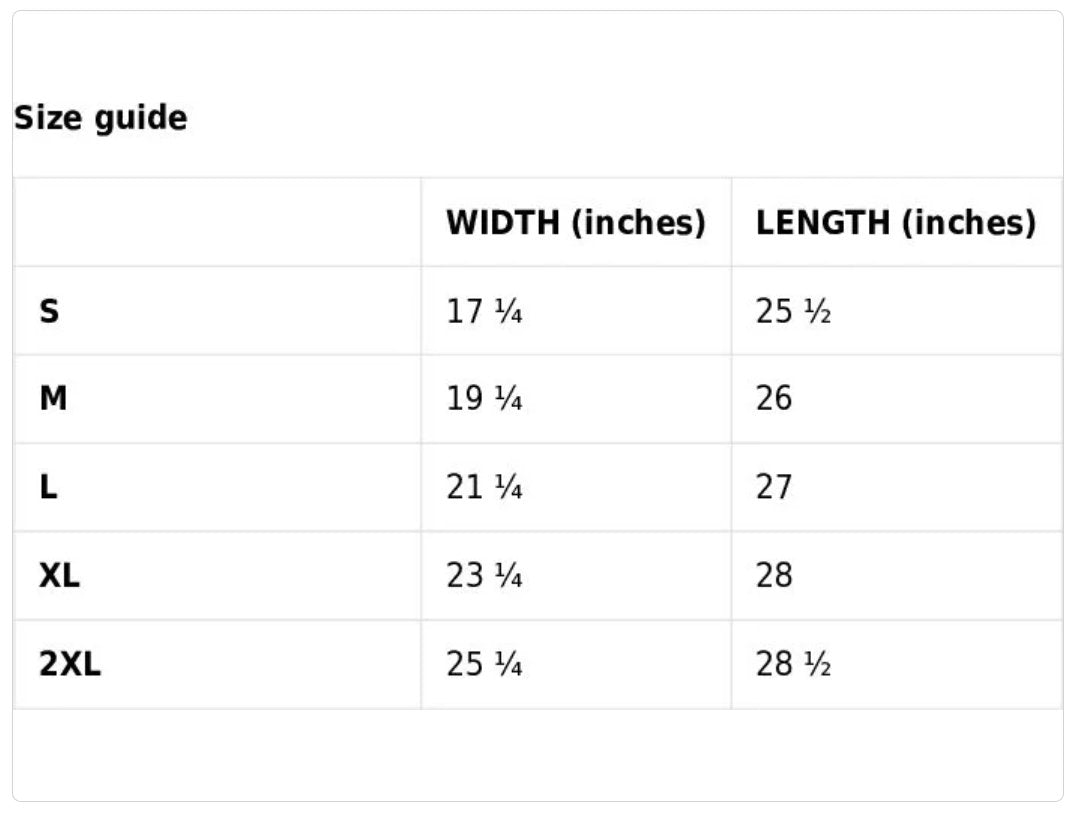Click the empty top-left header cell

pos(217,222)
